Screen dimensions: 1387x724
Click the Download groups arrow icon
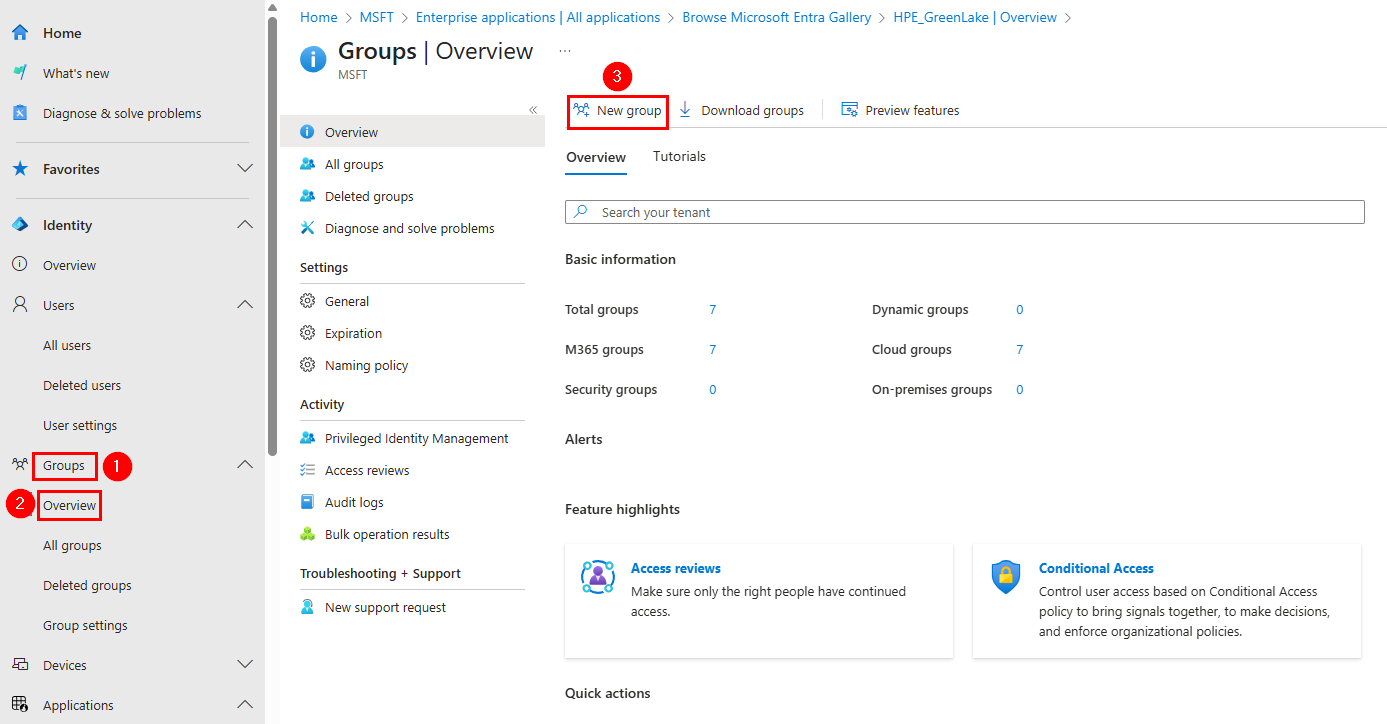685,110
